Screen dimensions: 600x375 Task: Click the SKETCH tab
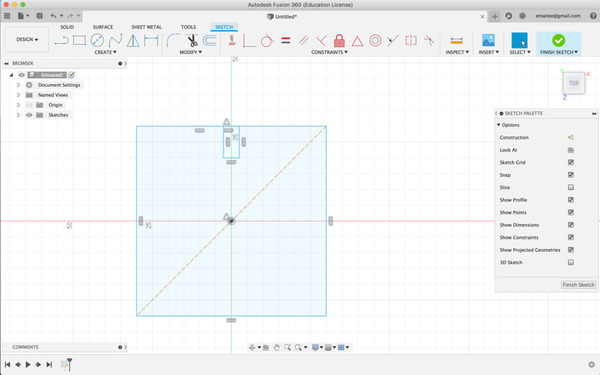coord(224,27)
